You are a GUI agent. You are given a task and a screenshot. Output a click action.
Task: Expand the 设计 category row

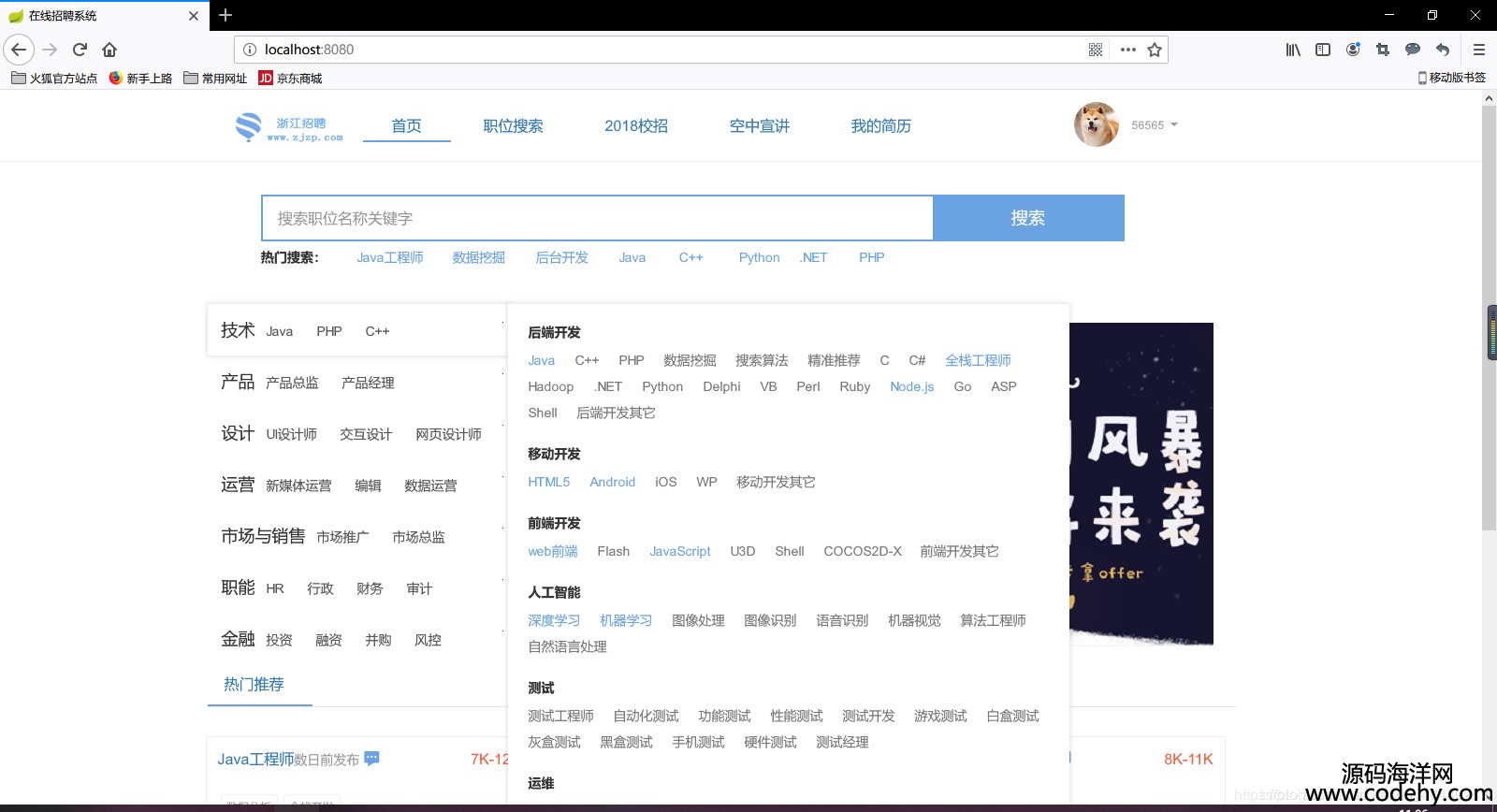coord(356,433)
